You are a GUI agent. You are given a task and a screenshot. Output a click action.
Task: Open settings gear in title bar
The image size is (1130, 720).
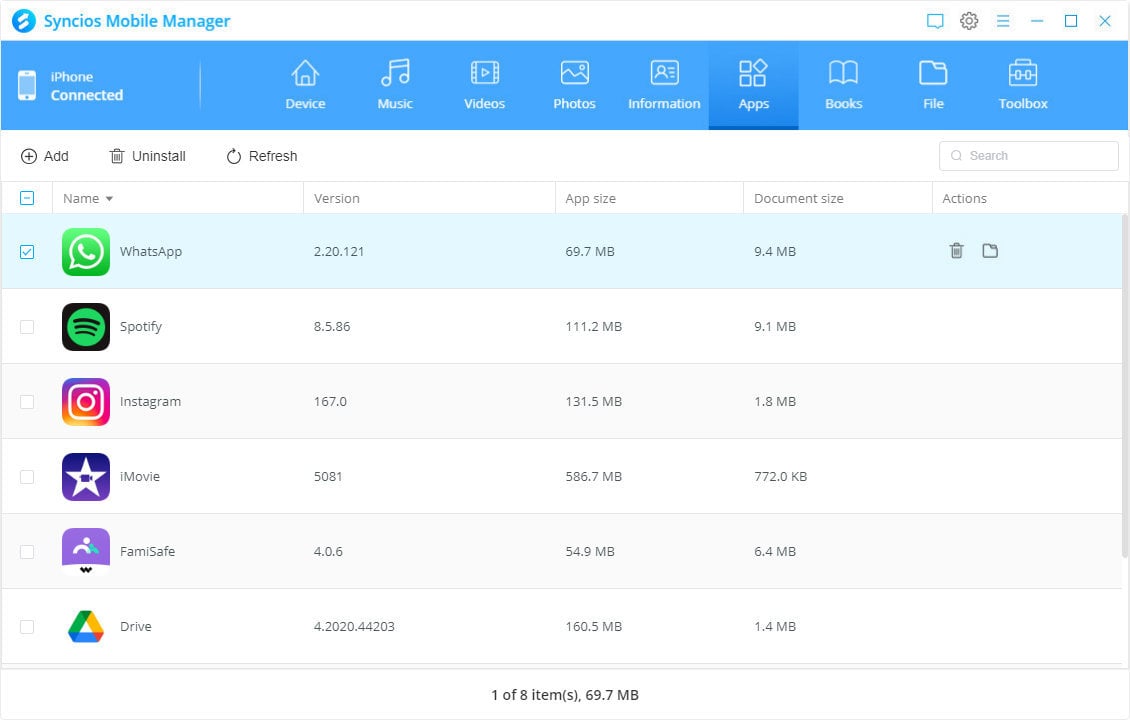point(969,21)
